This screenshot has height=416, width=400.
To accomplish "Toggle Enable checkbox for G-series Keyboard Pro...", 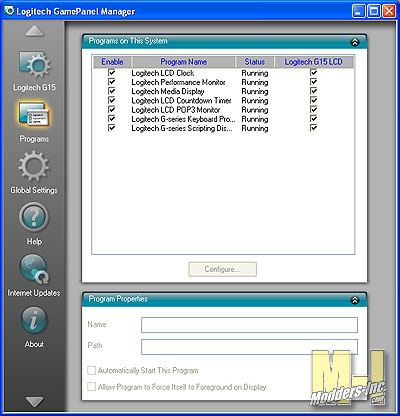I will click(x=112, y=119).
